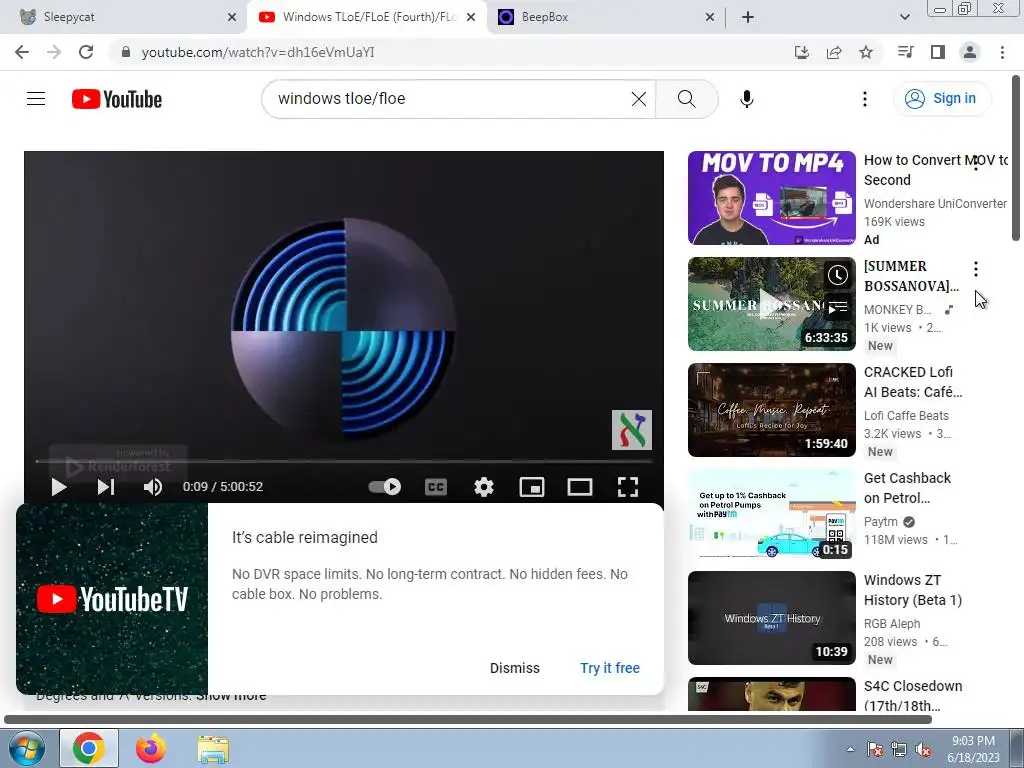Seek on the video progress bar
The height and width of the screenshot is (768, 1024).
pos(344,461)
